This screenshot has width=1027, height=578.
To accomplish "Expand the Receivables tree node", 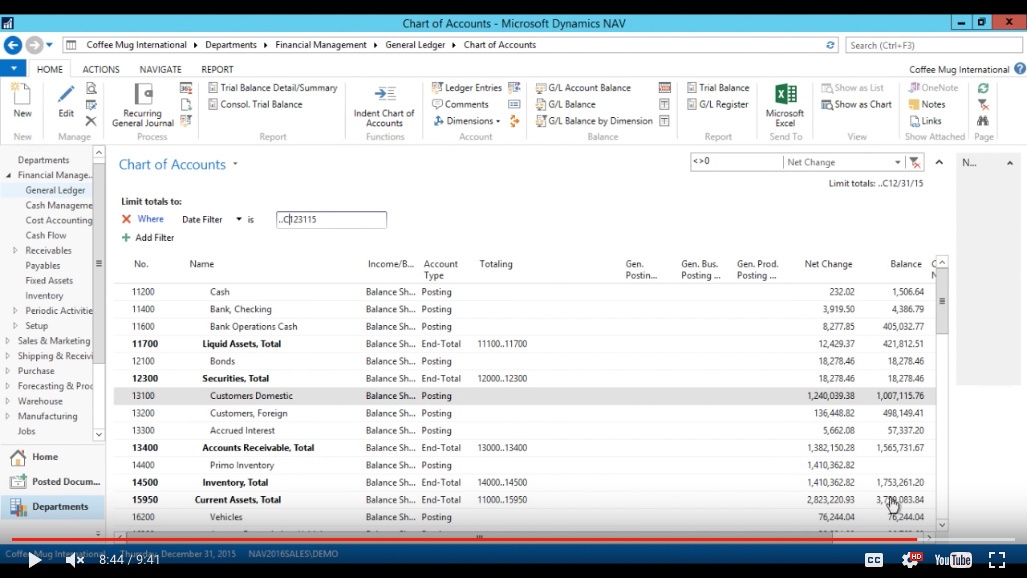I will (15, 251).
